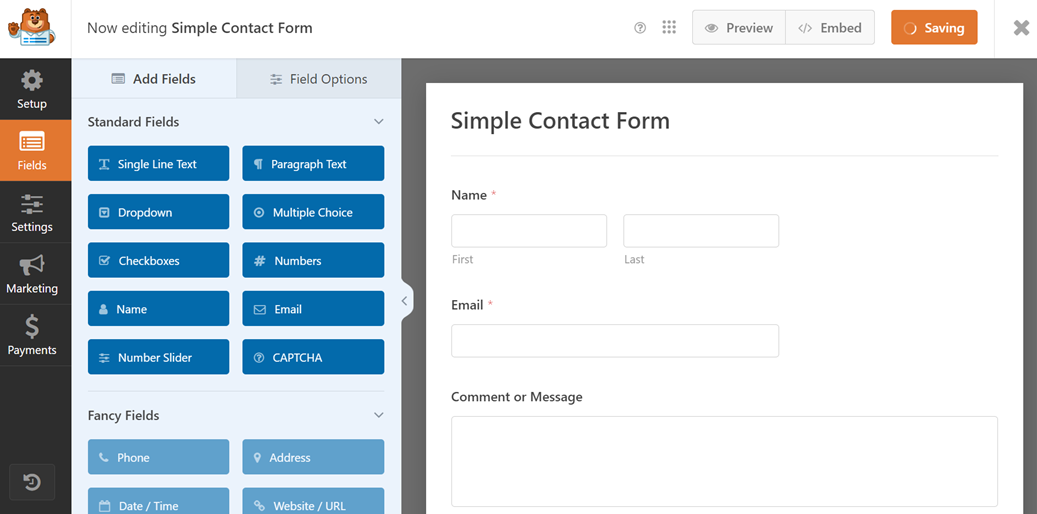This screenshot has width=1037, height=514.
Task: Open the apps grid menu icon
Action: 669,28
